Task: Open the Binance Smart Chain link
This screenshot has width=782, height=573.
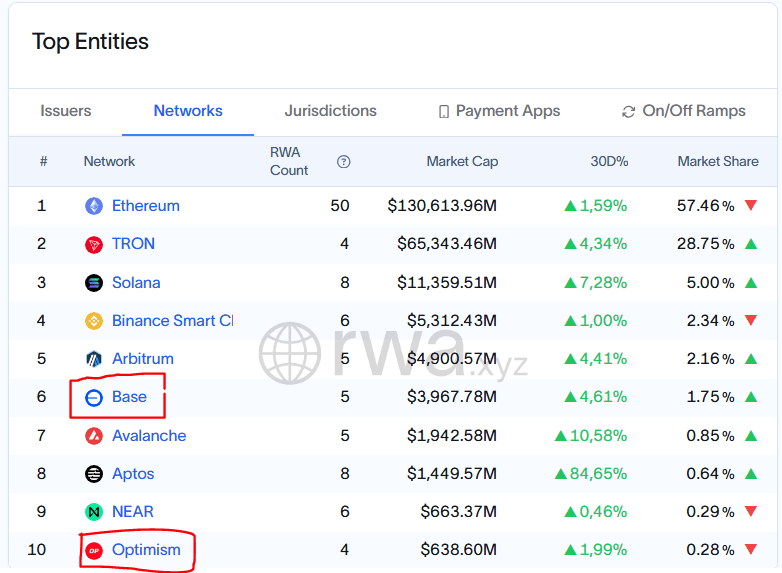Action: (173, 320)
